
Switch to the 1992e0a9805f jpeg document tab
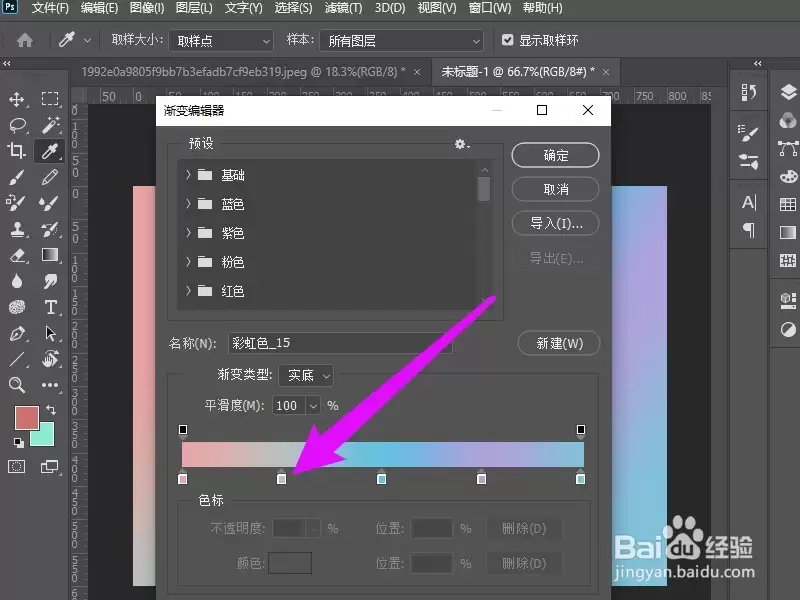pyautogui.click(x=243, y=72)
